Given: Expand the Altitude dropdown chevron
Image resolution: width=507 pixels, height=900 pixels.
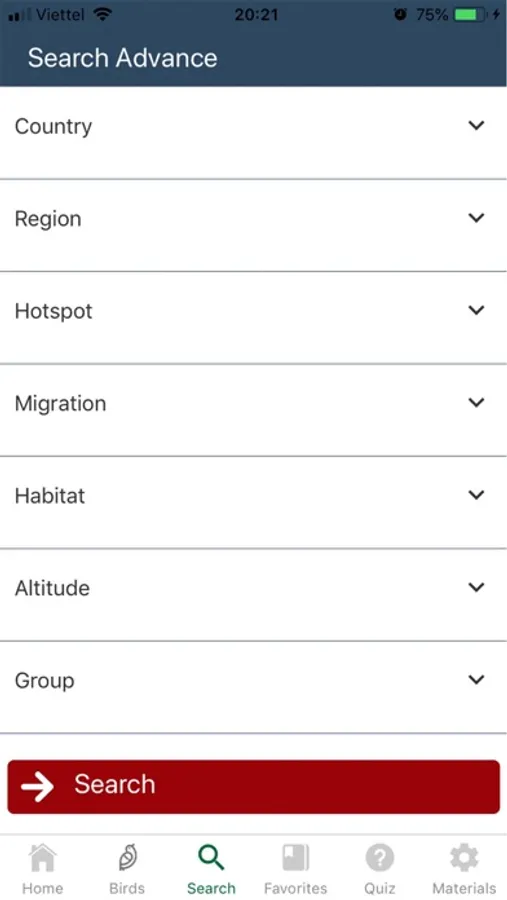Looking at the screenshot, I should click(x=477, y=588).
